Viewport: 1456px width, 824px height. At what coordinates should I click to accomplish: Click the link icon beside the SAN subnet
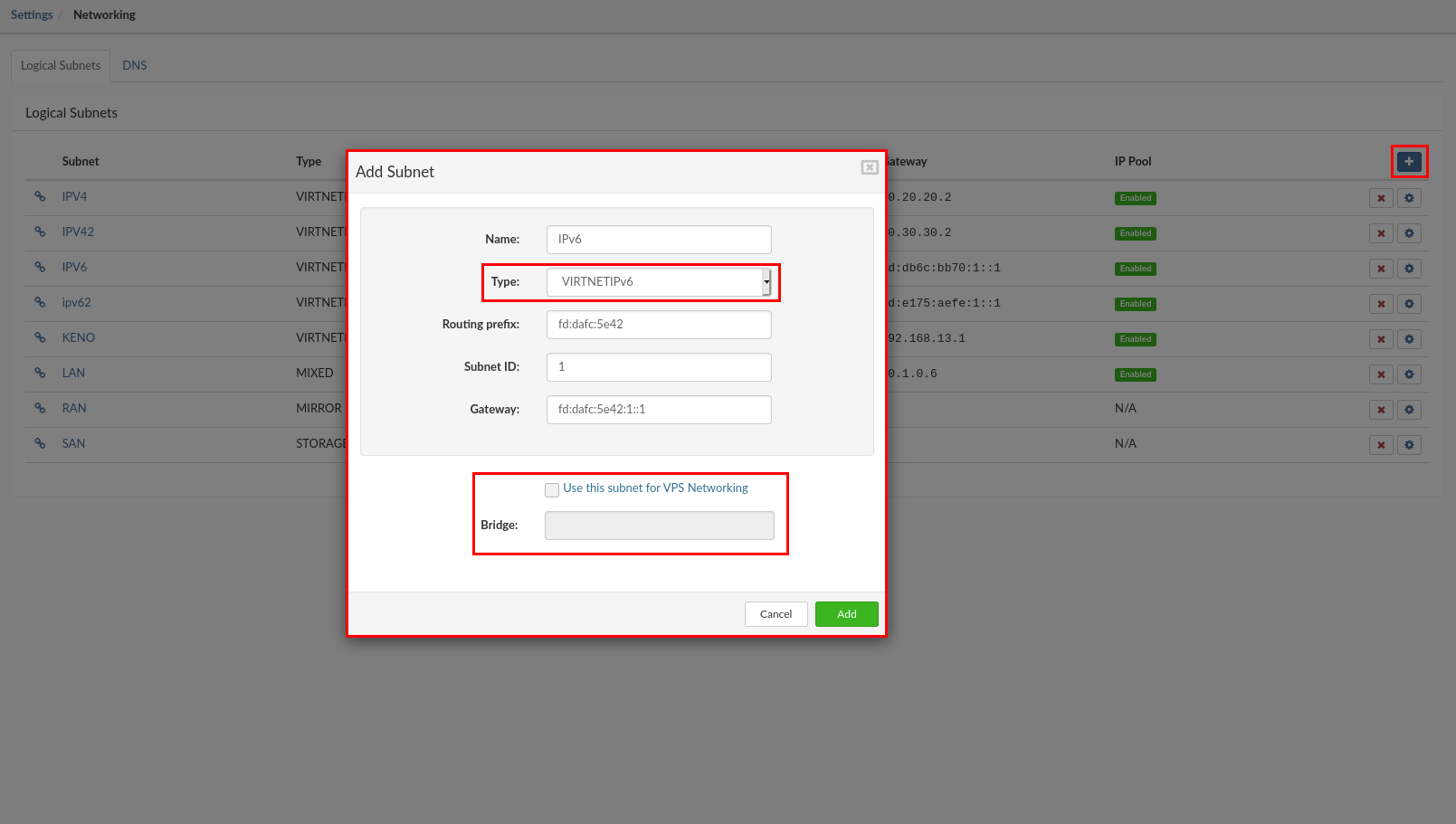40,443
